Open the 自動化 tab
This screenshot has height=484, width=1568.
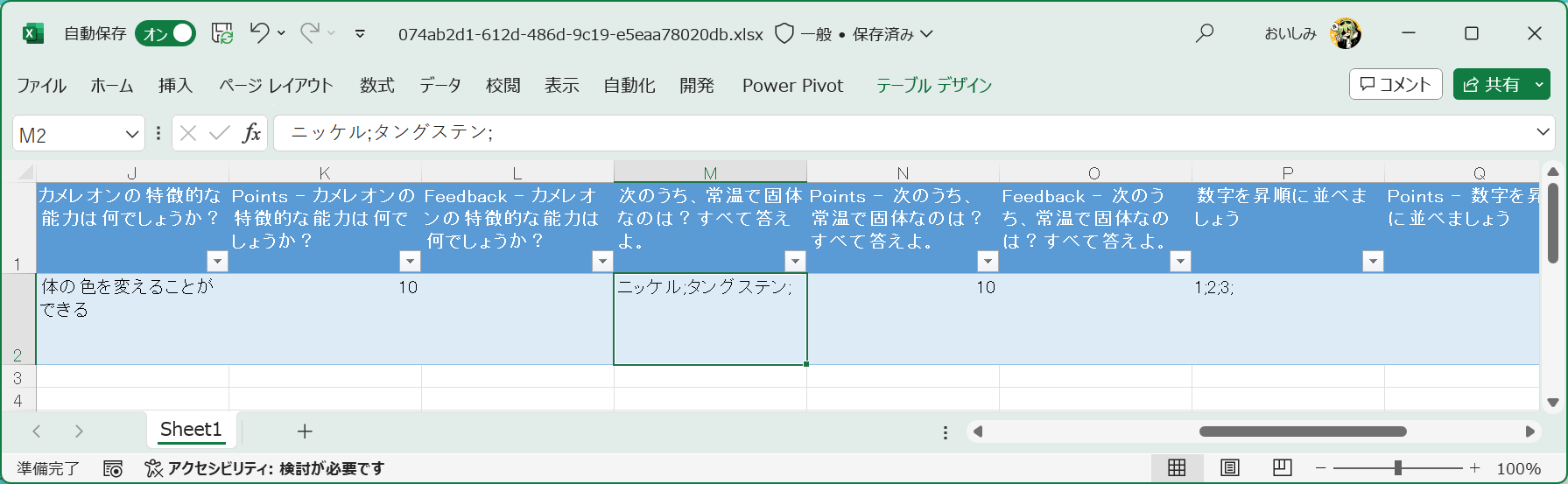[629, 85]
